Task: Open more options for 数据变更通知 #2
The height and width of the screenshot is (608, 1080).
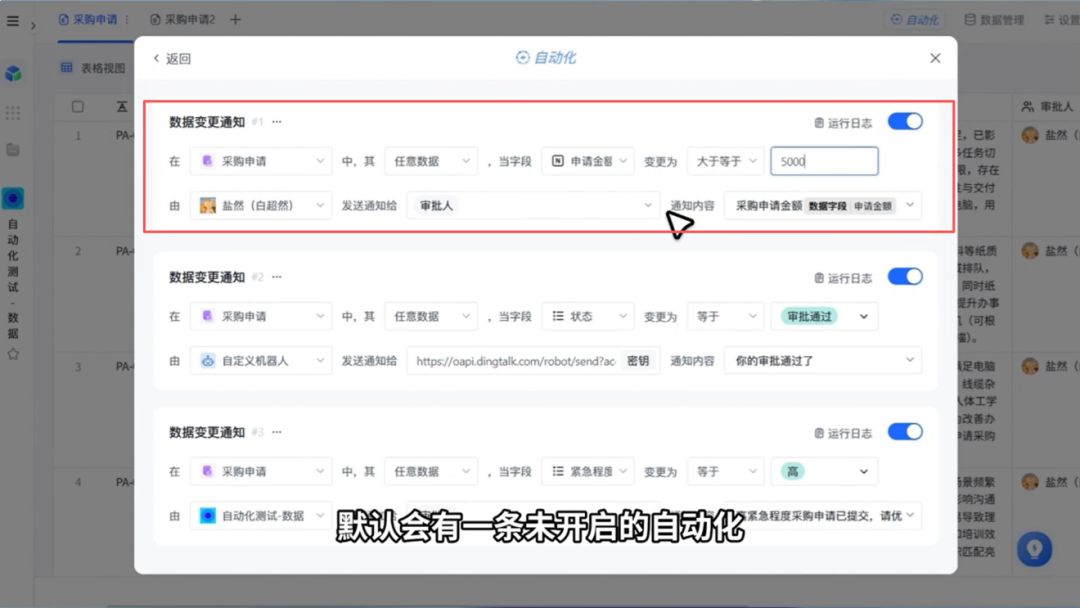Action: pyautogui.click(x=277, y=277)
